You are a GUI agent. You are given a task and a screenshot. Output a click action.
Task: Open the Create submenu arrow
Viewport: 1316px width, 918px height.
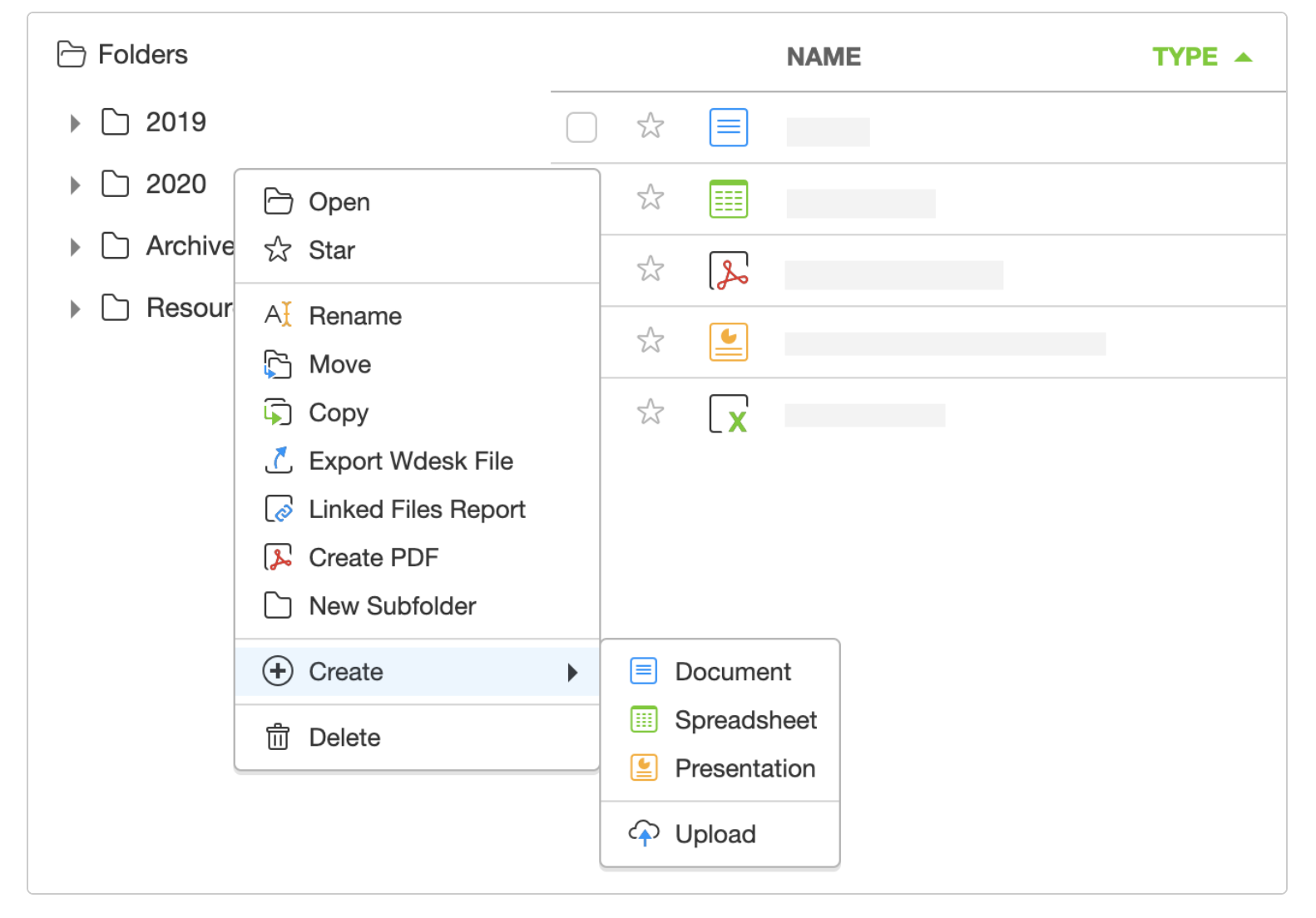click(572, 672)
